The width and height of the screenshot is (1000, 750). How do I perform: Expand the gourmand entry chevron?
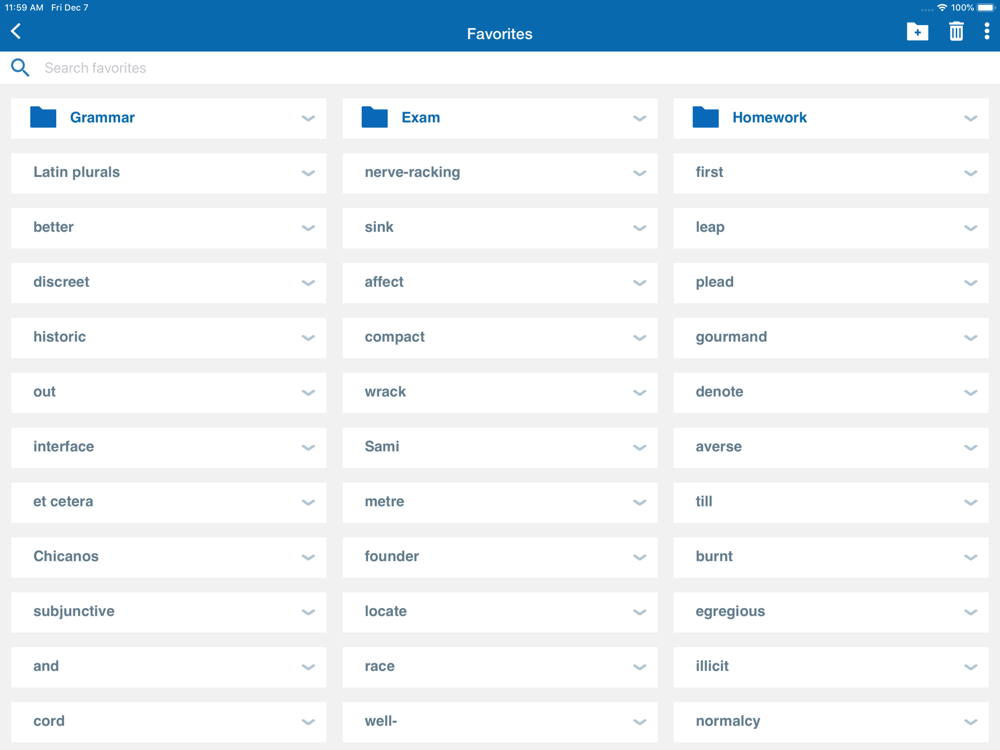point(971,337)
